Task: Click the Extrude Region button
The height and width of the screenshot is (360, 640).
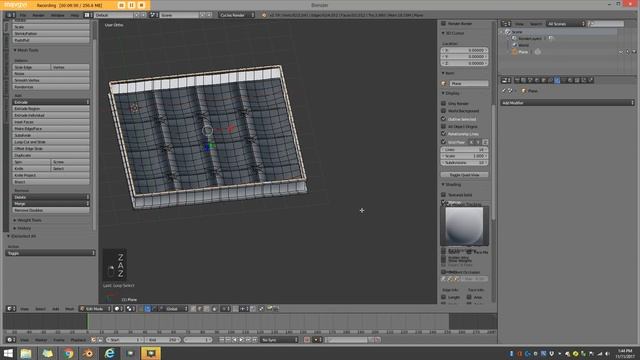Action: click(51, 109)
